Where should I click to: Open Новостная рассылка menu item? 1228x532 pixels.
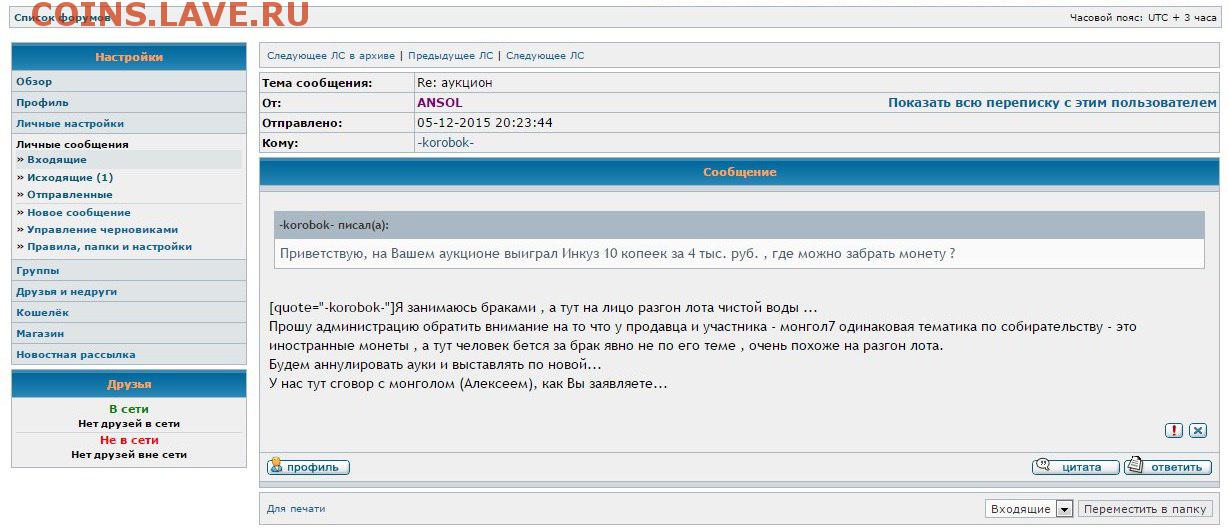(x=76, y=355)
